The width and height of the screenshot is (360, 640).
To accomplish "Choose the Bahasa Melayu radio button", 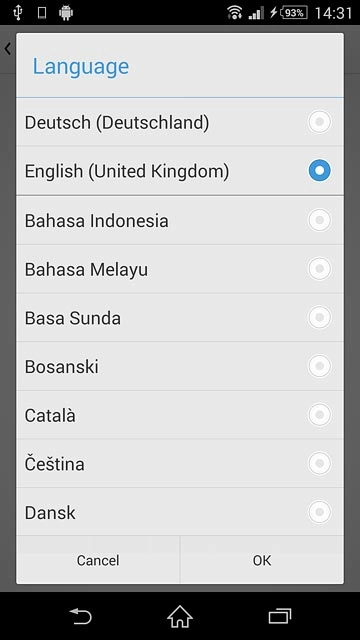I will click(320, 269).
